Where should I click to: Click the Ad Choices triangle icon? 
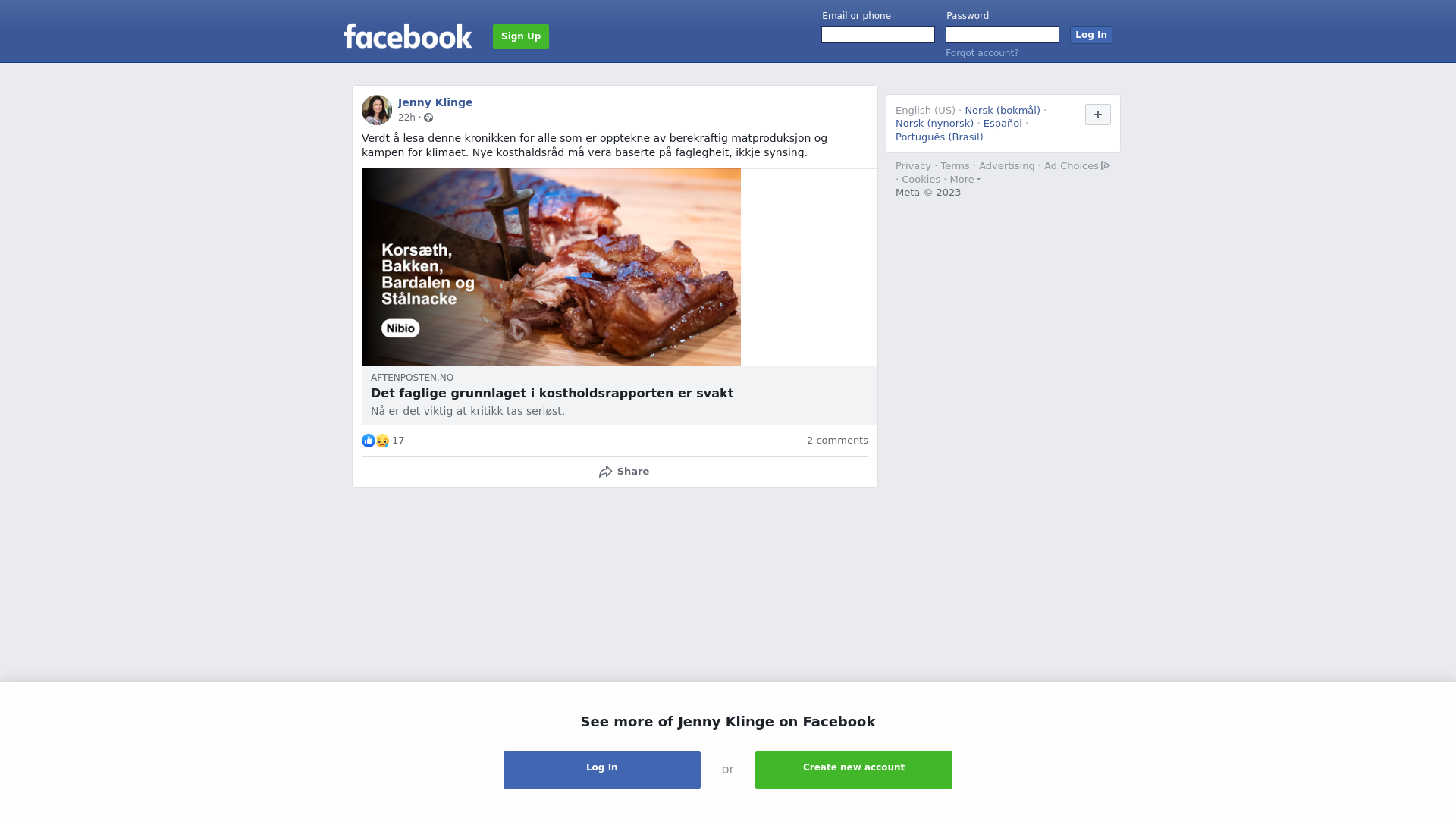click(x=1106, y=165)
